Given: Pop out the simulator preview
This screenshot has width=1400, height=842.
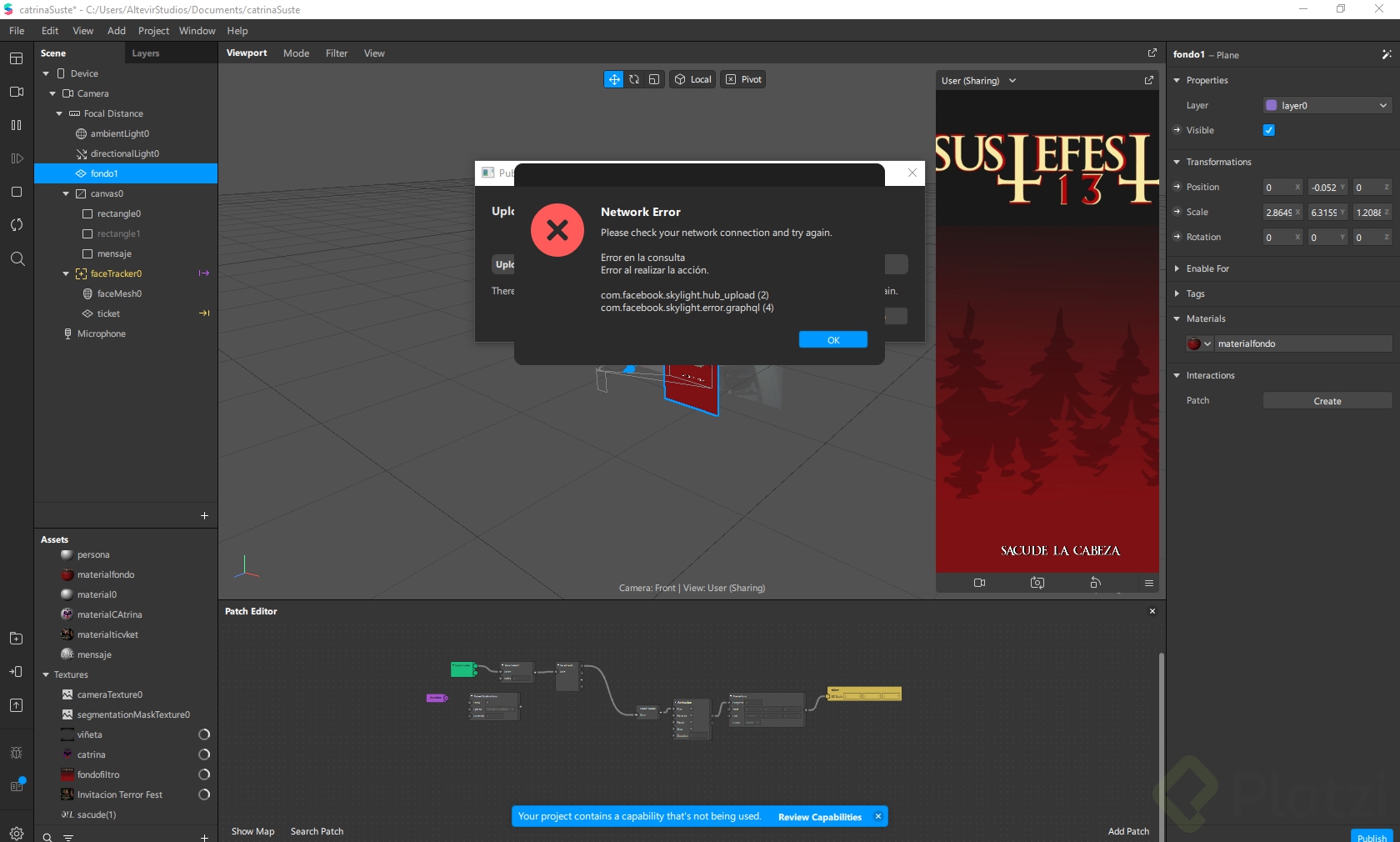Looking at the screenshot, I should 1149,80.
